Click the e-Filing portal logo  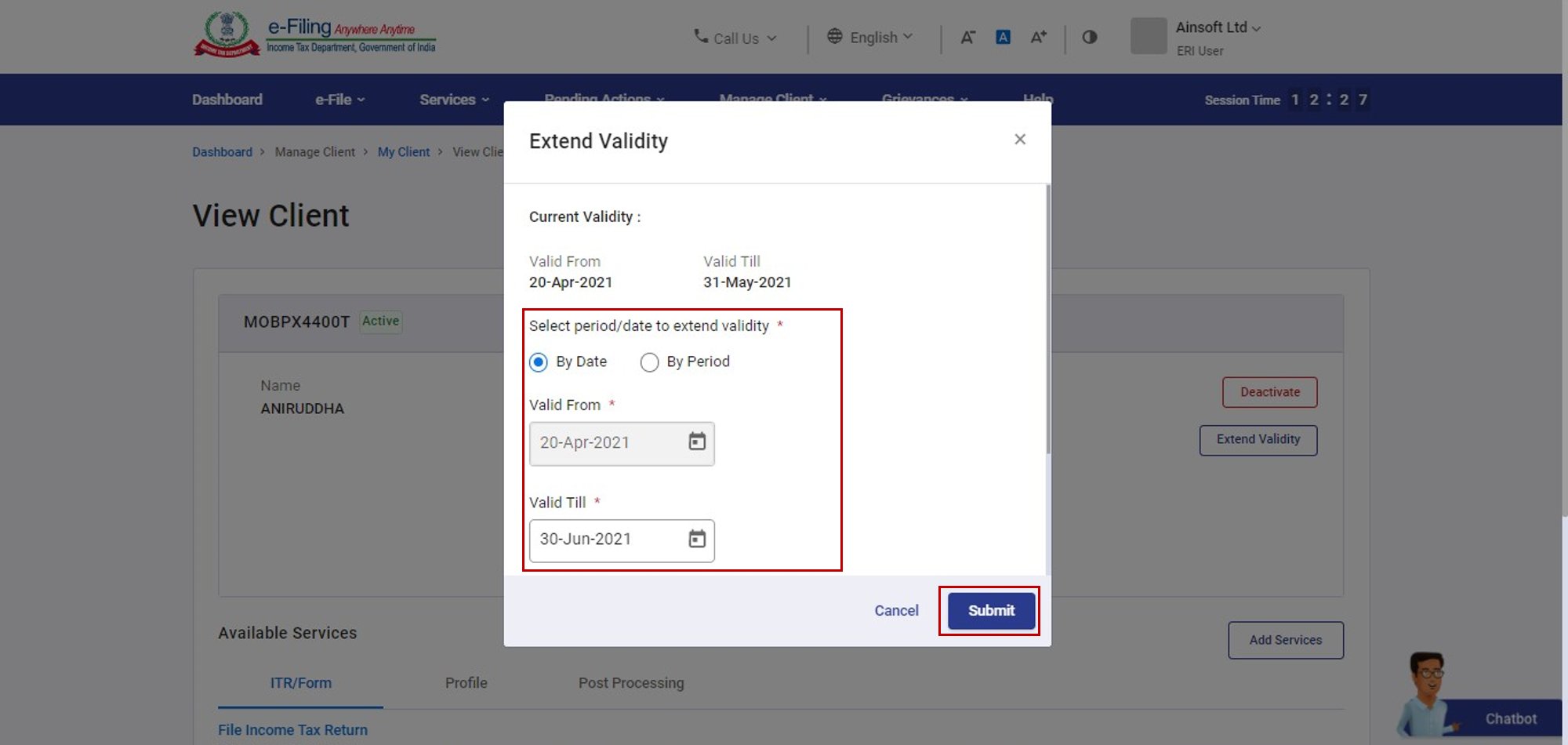(x=314, y=36)
